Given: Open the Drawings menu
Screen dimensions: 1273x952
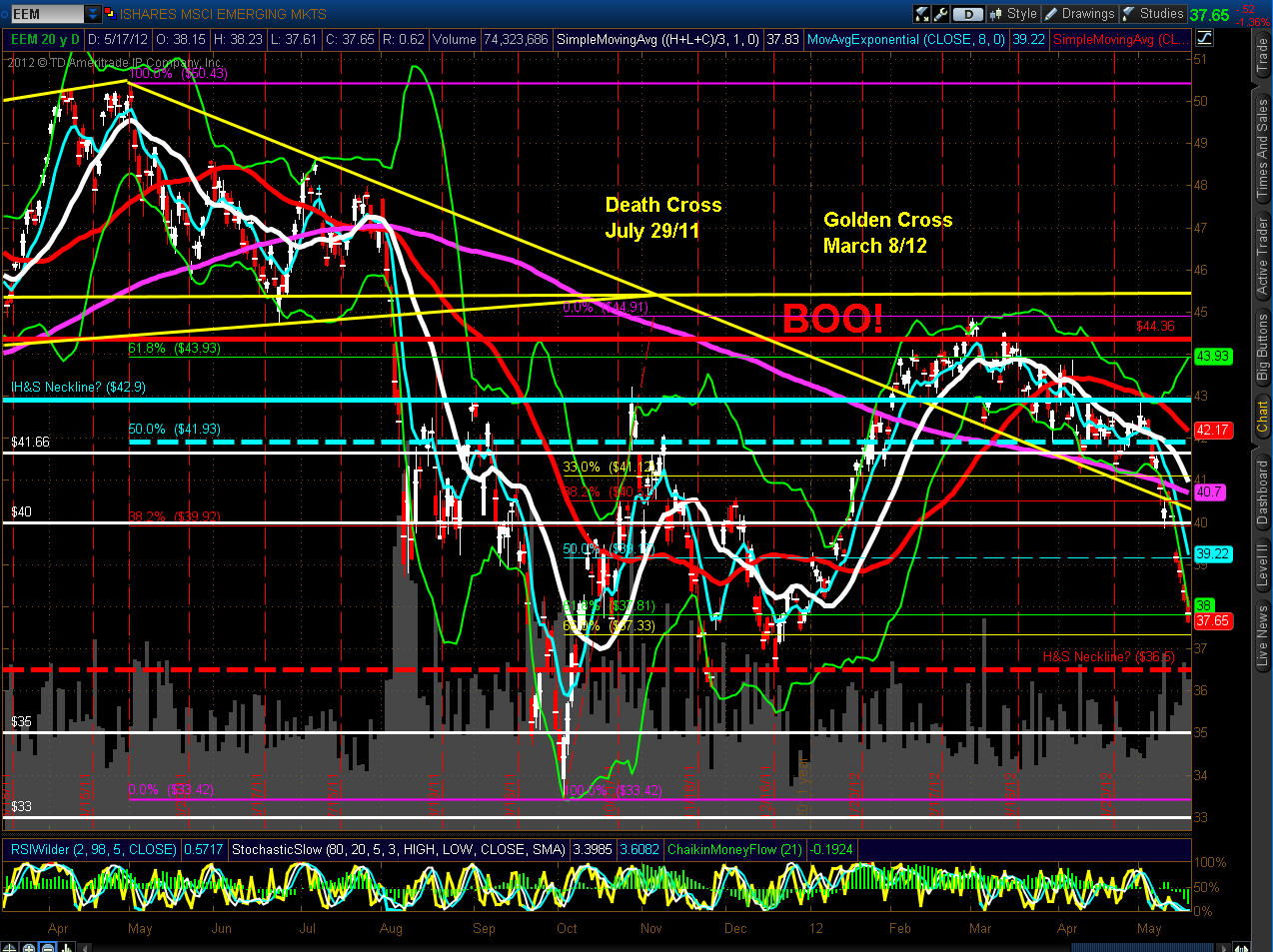Looking at the screenshot, I should point(1079,14).
